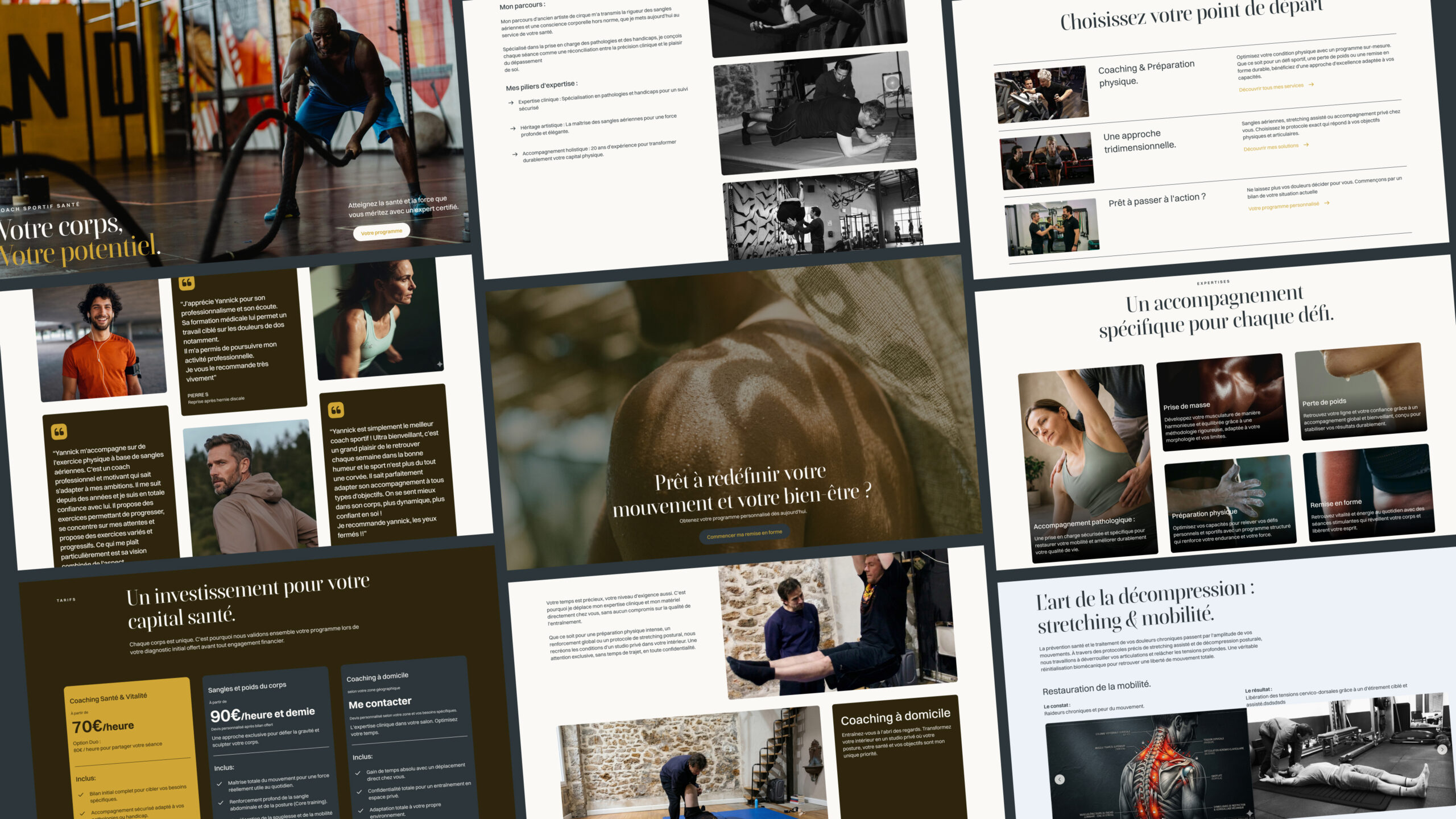1456x819 pixels.
Task: Click thumbnail beside 'Coaching & Préparation physique'
Action: [x=1041, y=94]
